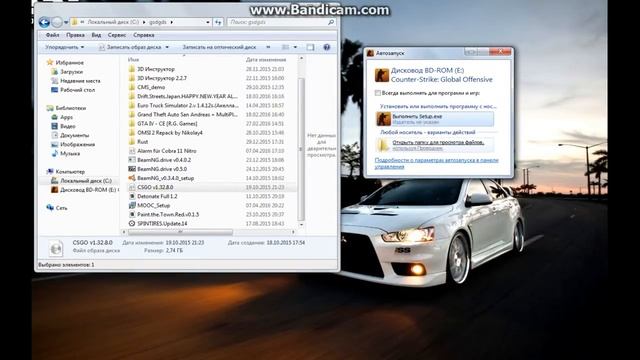The width and height of the screenshot is (640, 360).
Task: Toggle the preview pane icon
Action: (310, 47)
